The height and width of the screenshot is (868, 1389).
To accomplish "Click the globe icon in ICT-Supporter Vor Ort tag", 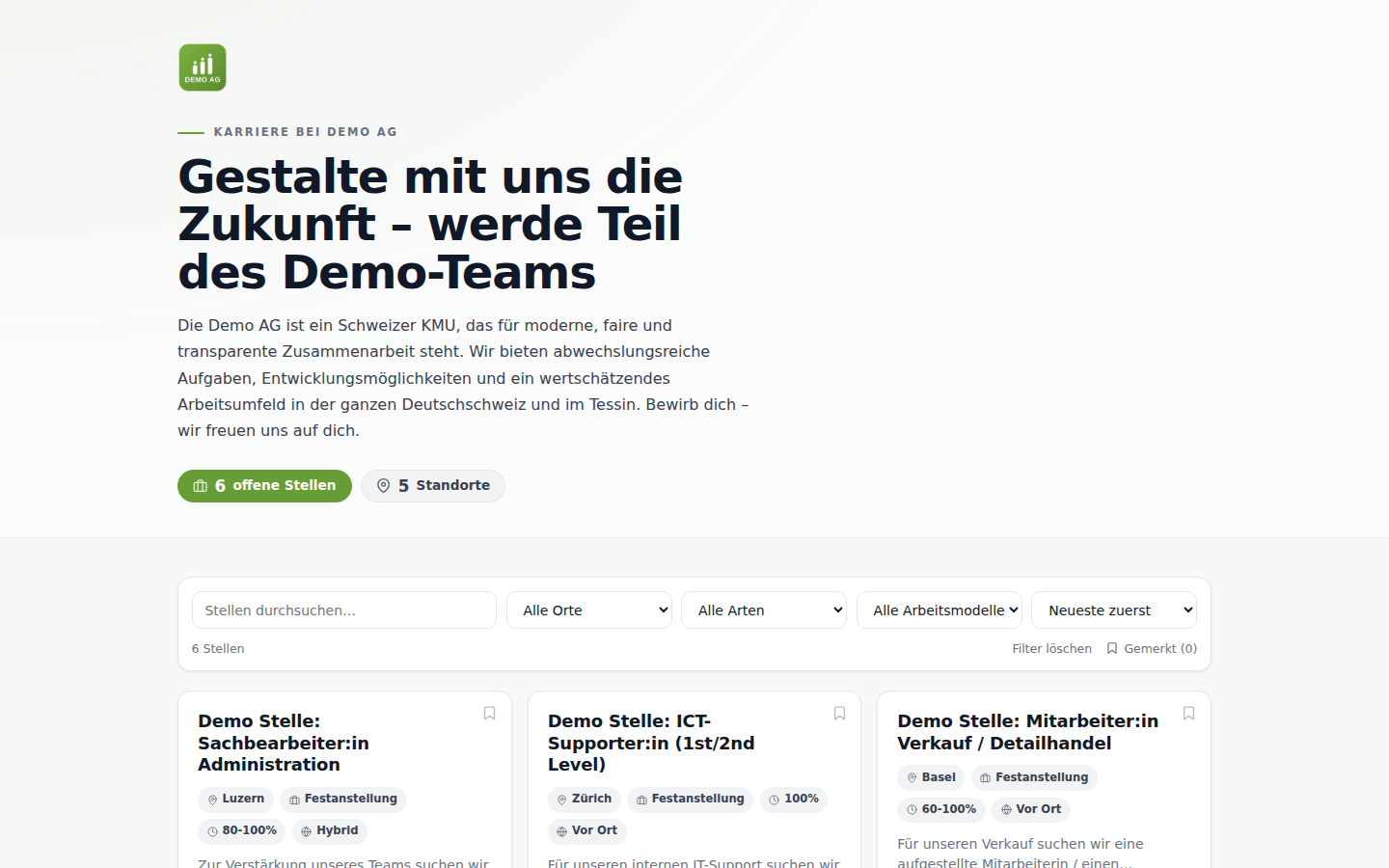I will [x=562, y=831].
